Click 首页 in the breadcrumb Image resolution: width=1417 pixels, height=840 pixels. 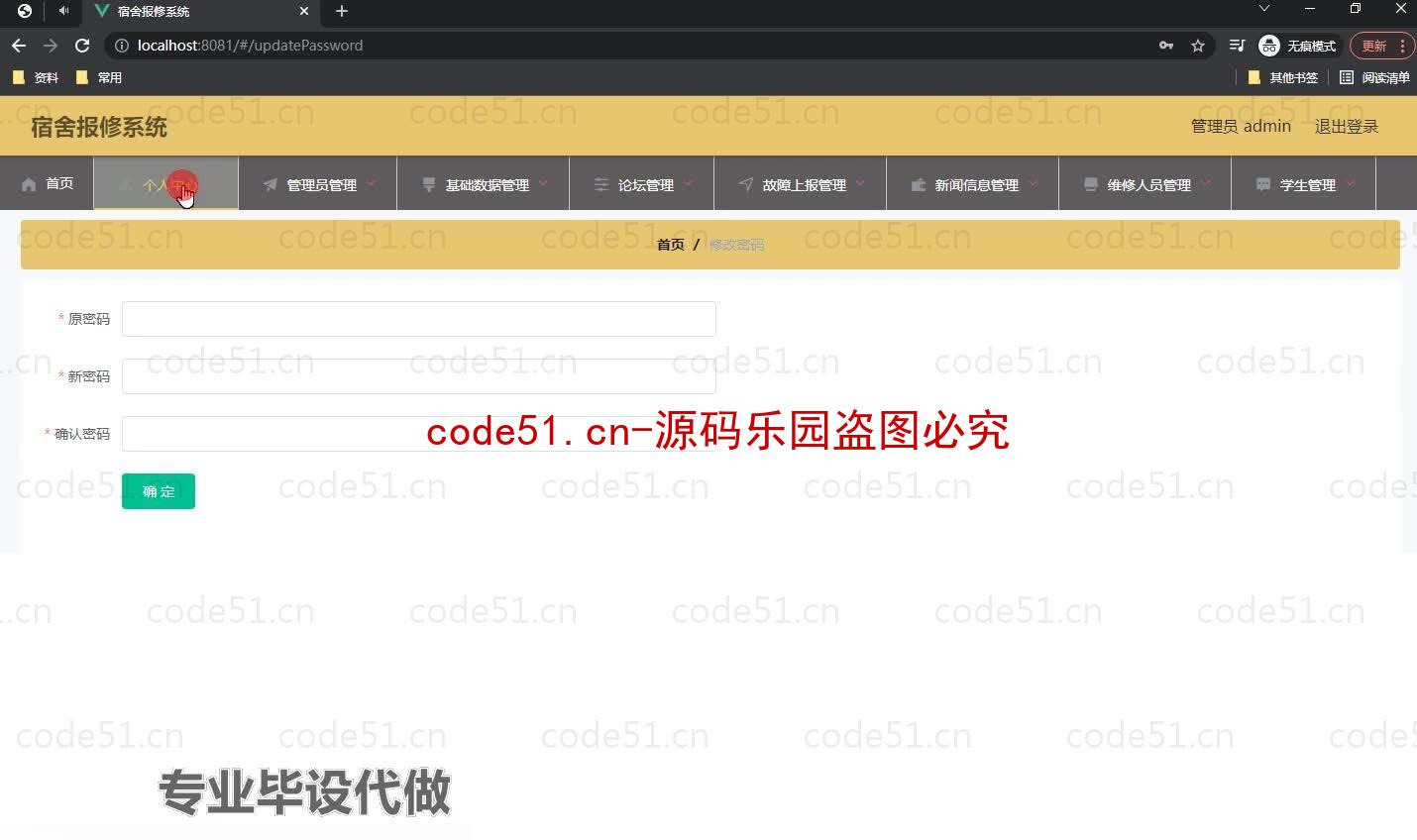click(671, 245)
